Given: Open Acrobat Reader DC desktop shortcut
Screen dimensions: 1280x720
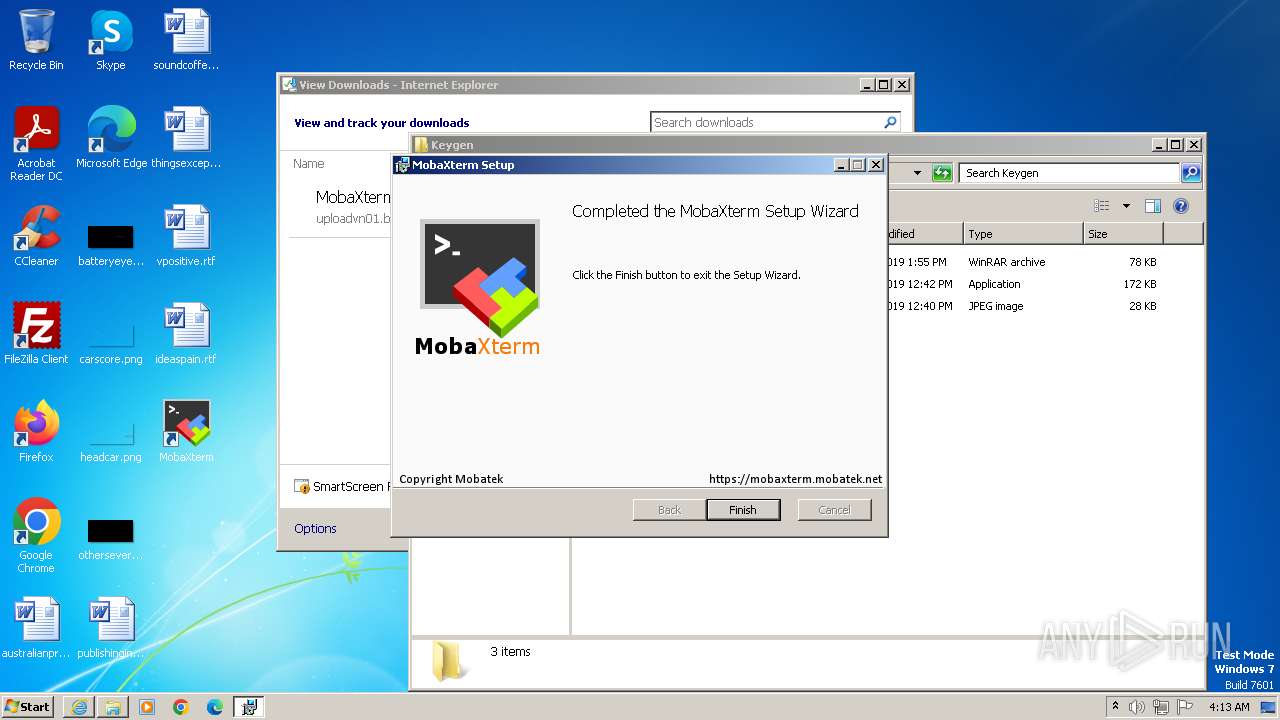Looking at the screenshot, I should 36,143.
